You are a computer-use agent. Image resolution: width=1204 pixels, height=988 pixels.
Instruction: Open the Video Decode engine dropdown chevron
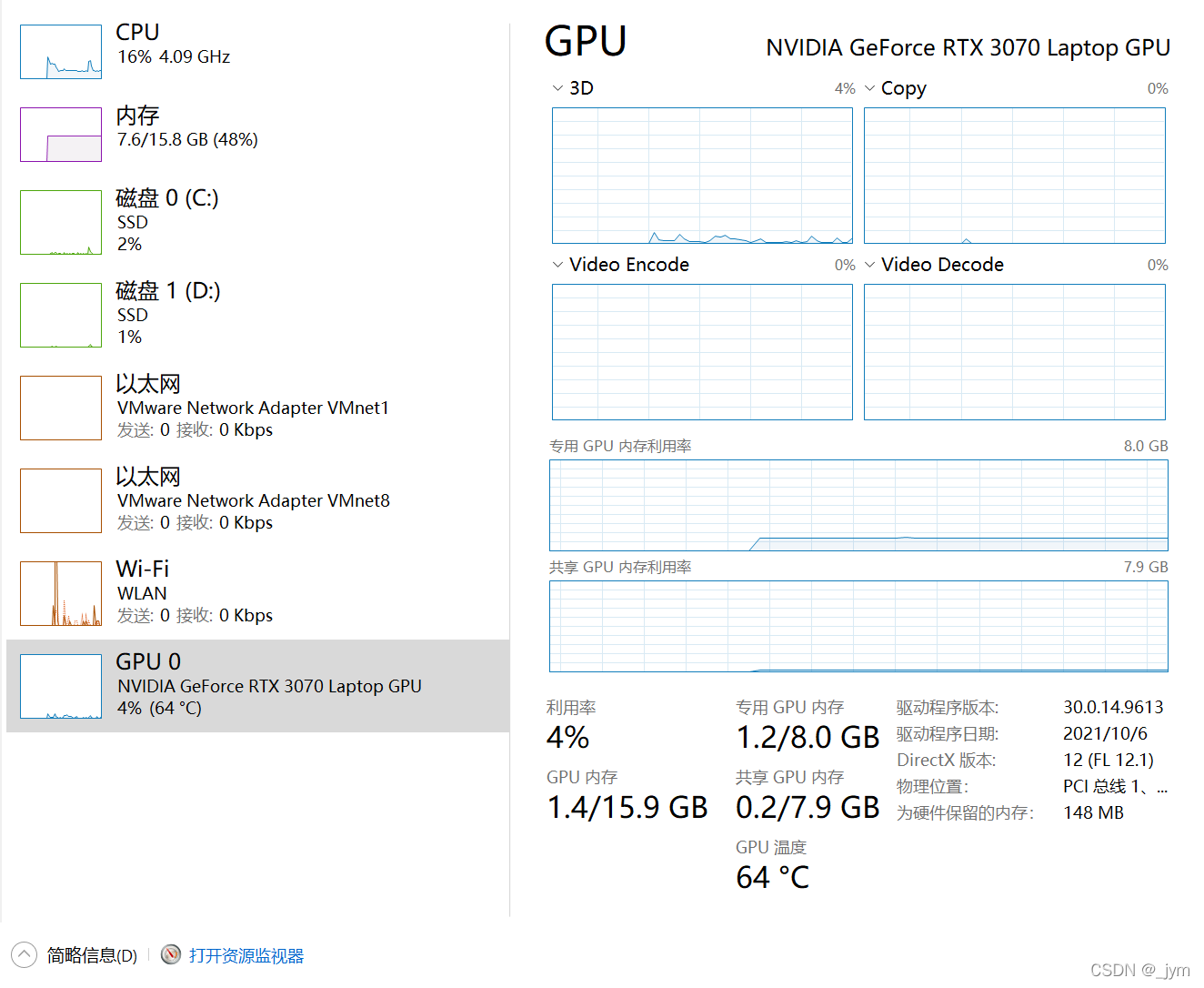click(870, 265)
